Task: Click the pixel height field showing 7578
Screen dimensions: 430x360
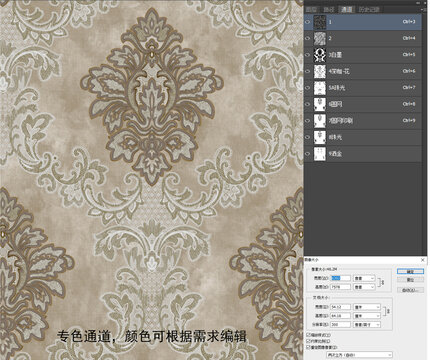Action: [x=340, y=287]
